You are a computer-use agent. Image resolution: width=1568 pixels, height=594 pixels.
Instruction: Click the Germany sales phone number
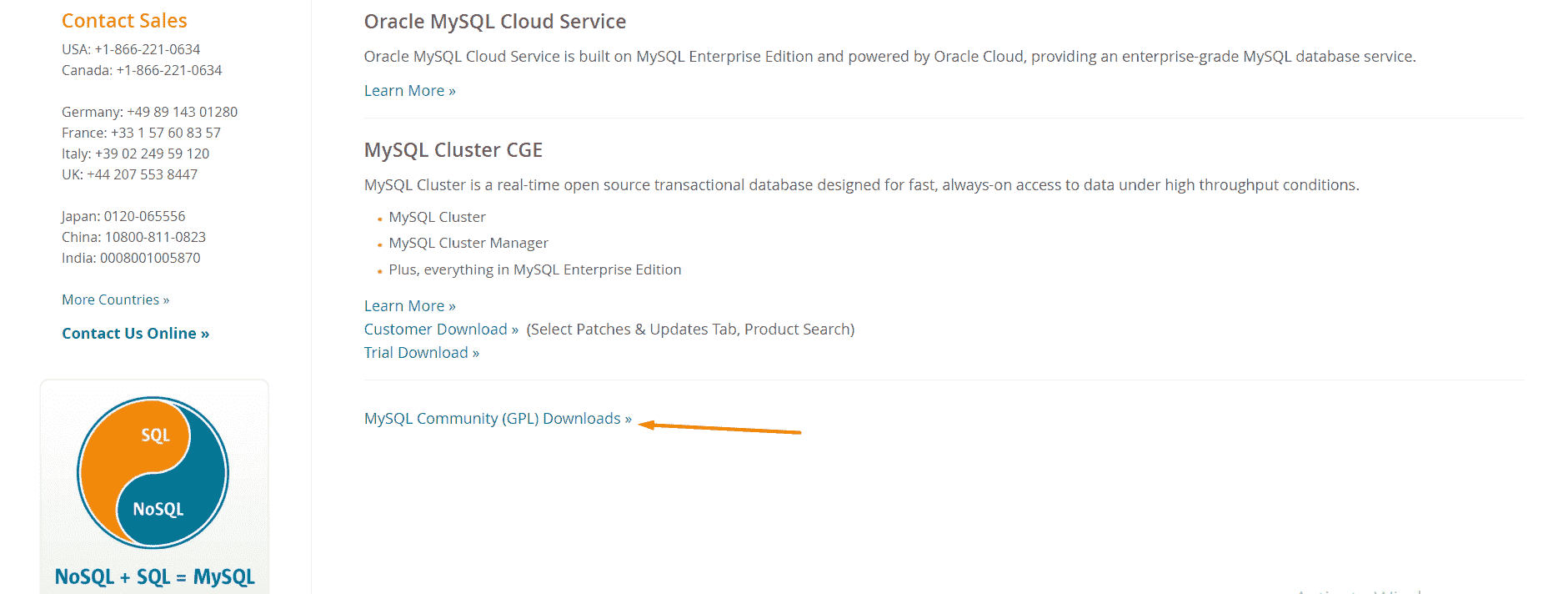coord(182,113)
